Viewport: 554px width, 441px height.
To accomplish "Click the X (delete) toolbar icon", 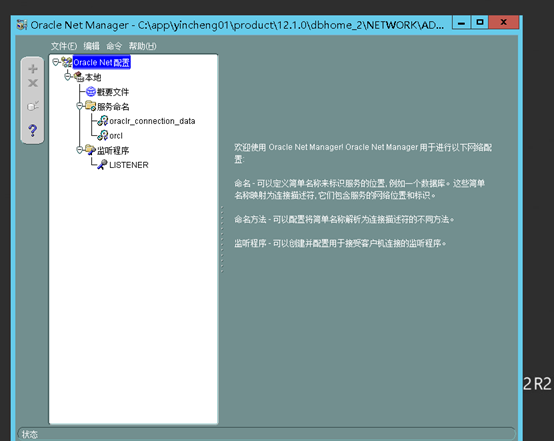I will tap(33, 83).
